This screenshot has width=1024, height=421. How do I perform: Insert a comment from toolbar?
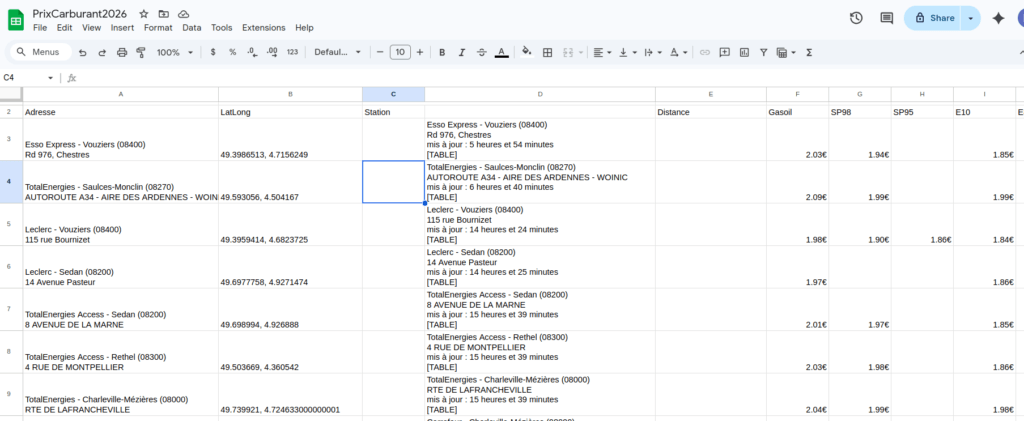724,52
